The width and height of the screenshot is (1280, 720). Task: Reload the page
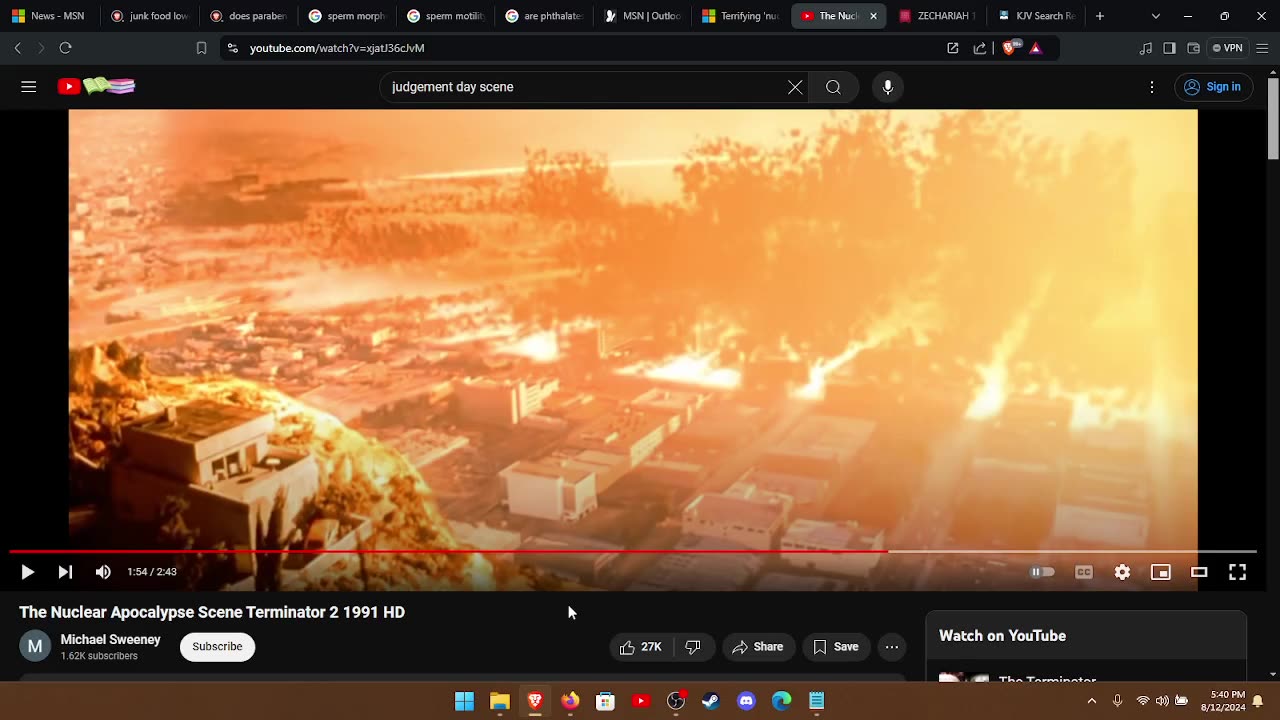pyautogui.click(x=65, y=48)
